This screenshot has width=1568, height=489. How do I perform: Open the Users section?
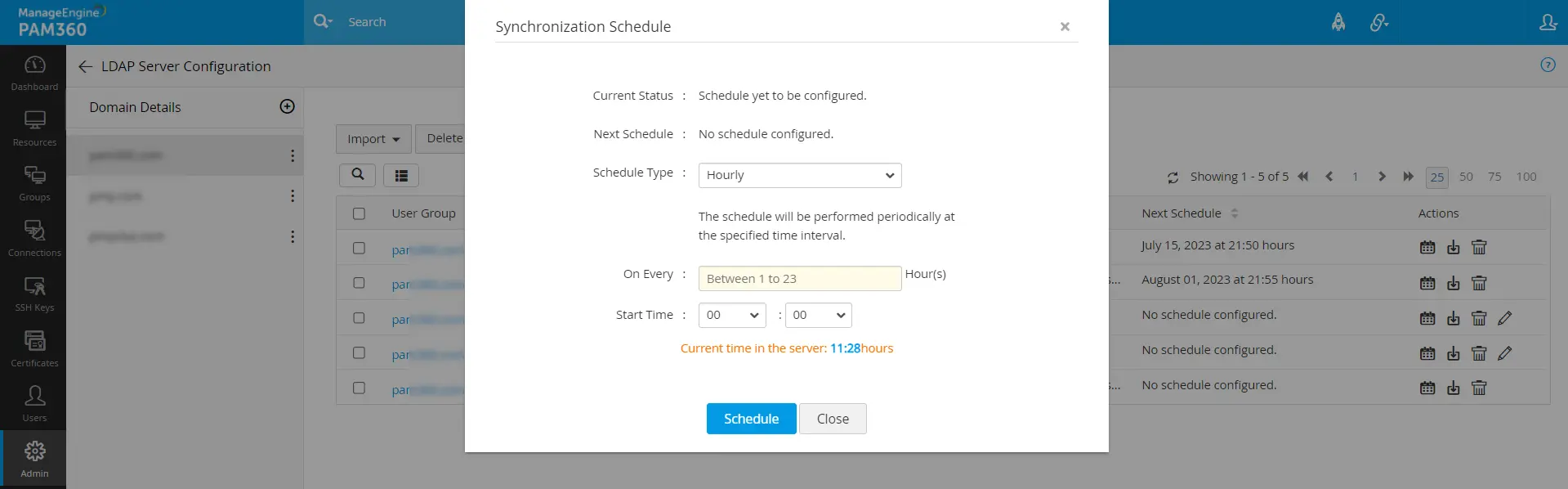click(x=34, y=401)
